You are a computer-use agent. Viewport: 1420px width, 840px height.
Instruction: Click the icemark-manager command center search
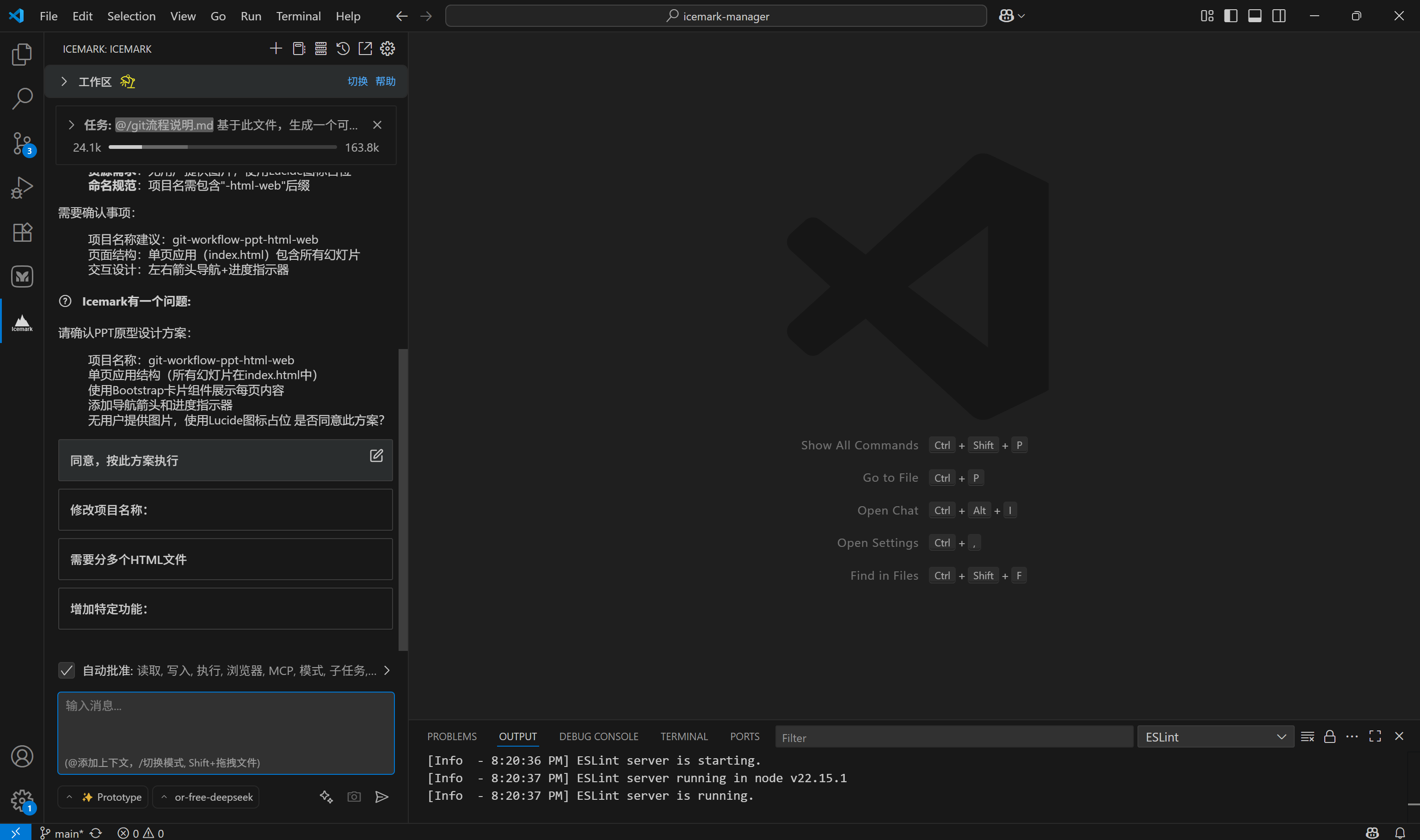716,16
